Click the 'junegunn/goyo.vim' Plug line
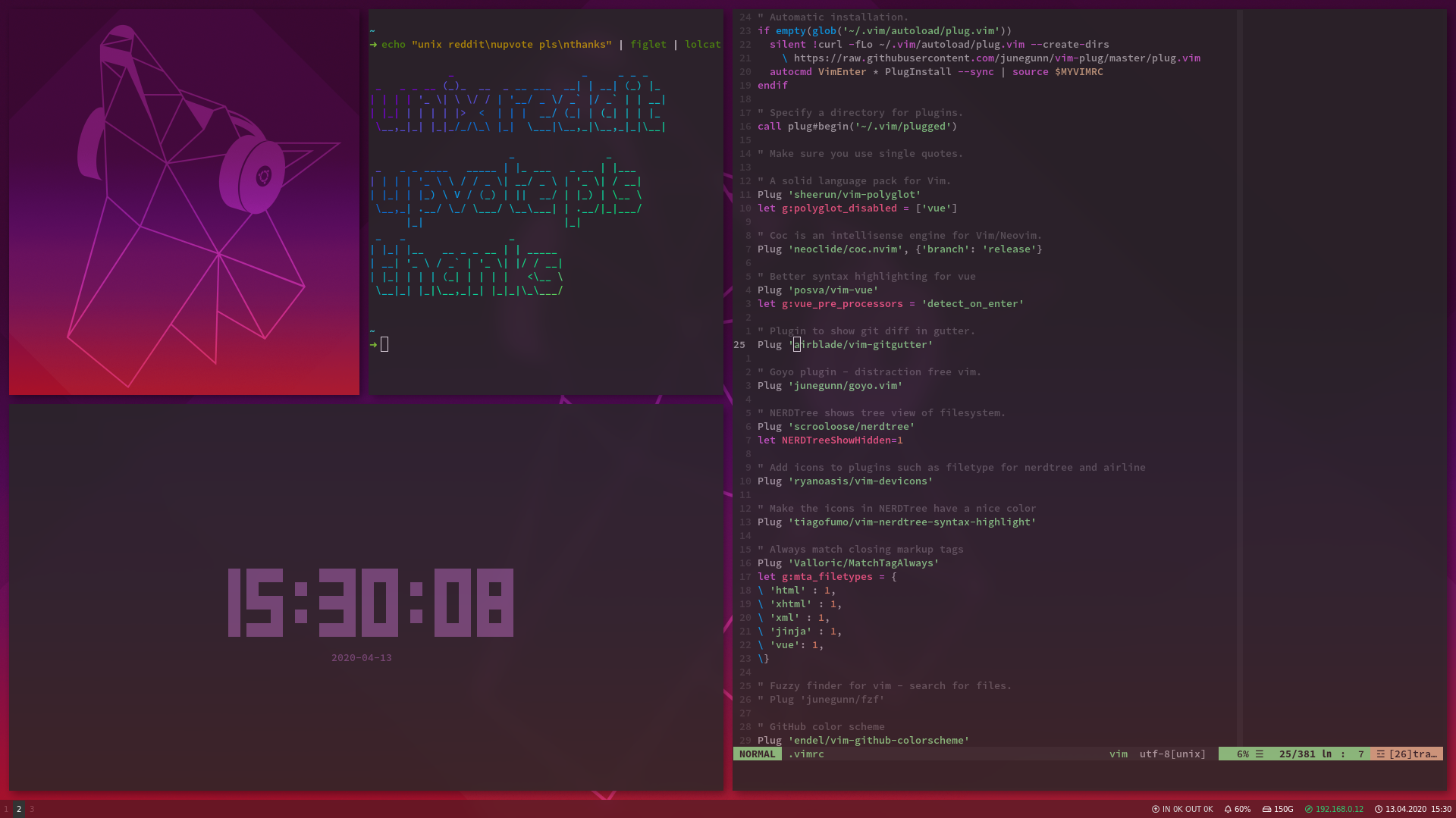The height and width of the screenshot is (818, 1456). pyautogui.click(x=830, y=385)
